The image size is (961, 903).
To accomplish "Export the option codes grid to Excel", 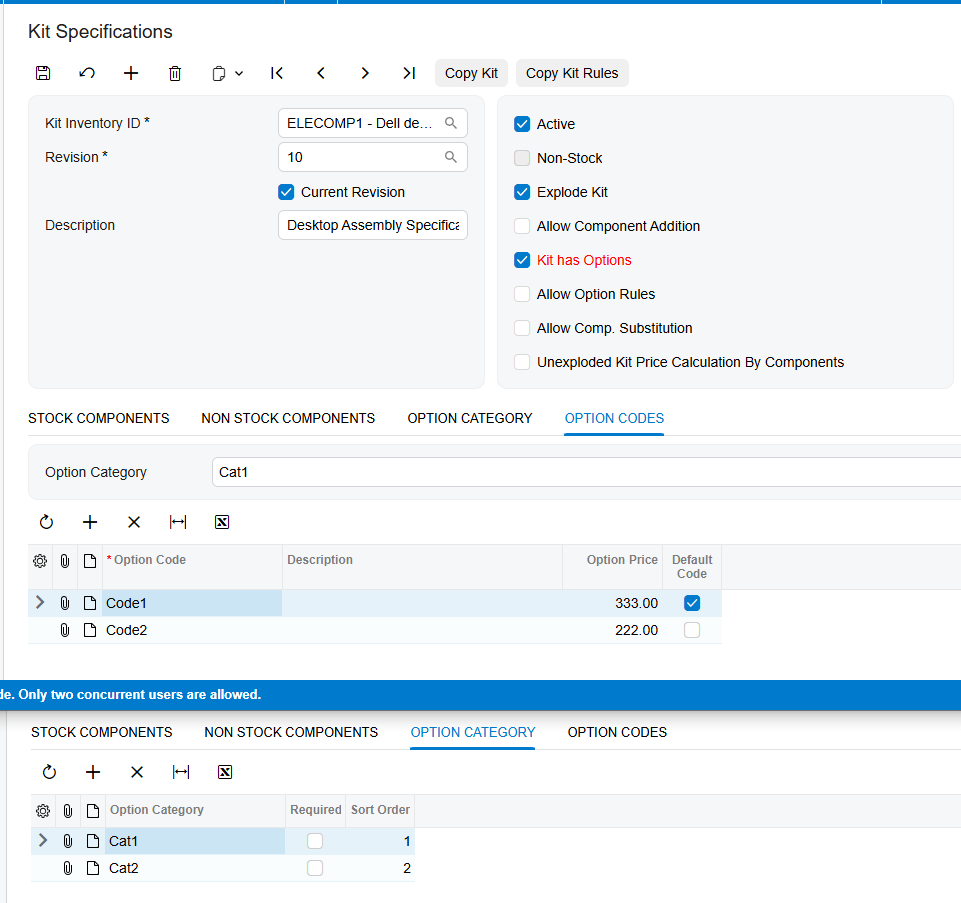I will (222, 522).
